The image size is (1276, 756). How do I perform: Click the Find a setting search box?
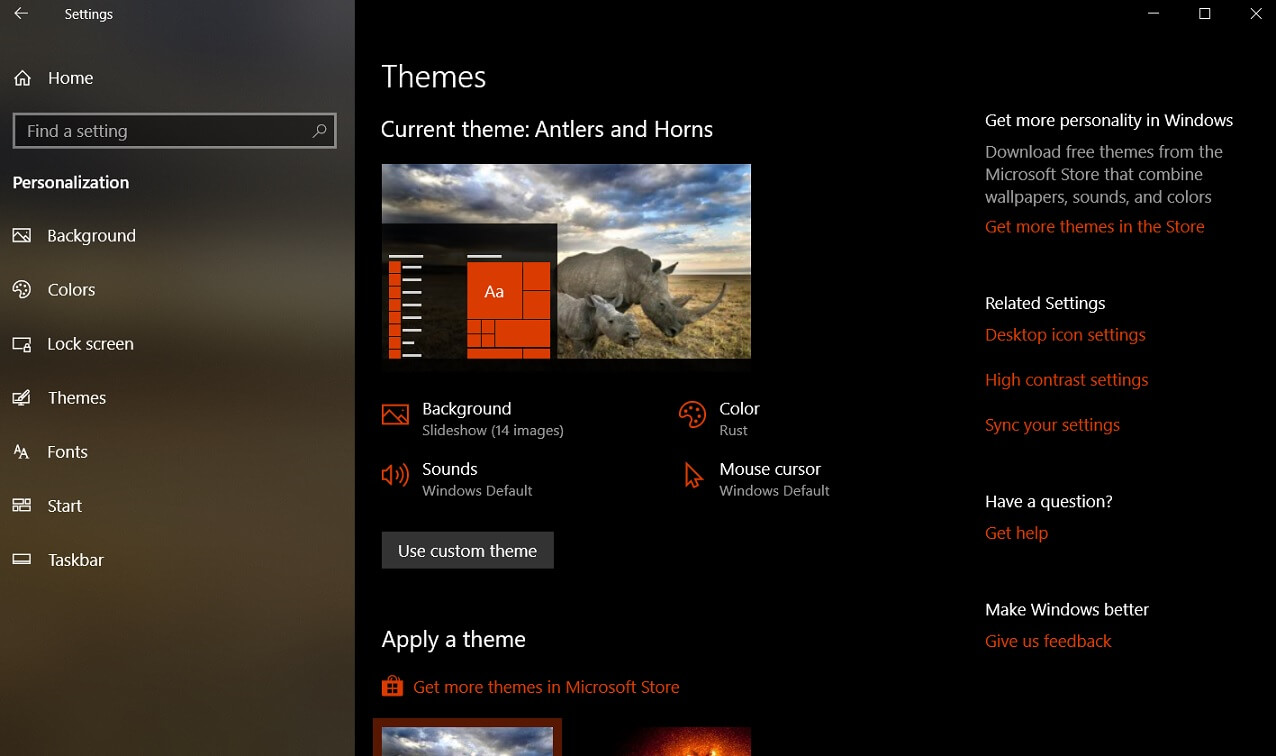(174, 130)
